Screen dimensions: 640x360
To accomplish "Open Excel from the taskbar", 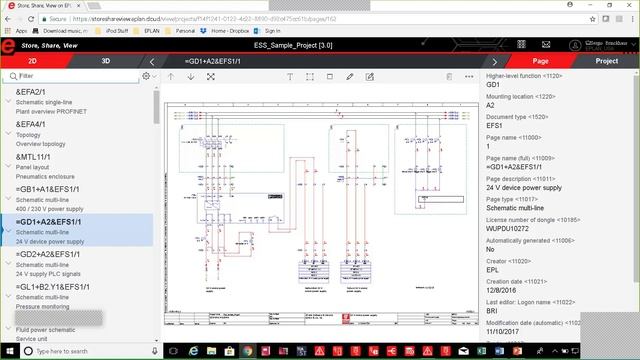I will (481, 351).
